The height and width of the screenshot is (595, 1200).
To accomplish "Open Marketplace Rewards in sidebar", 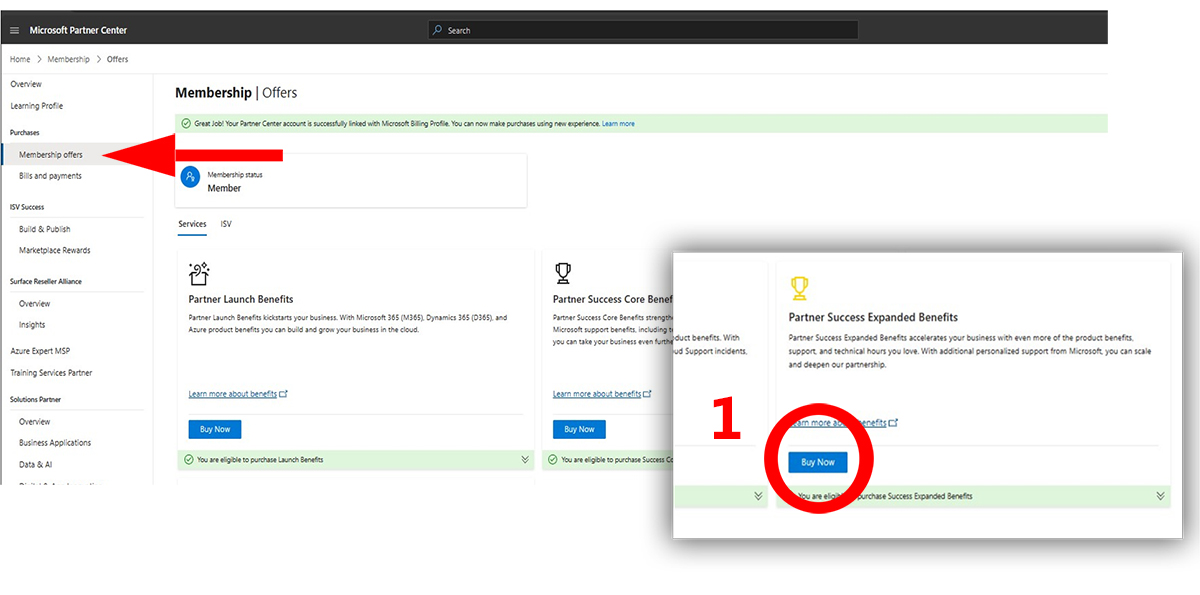I will click(x=55, y=250).
